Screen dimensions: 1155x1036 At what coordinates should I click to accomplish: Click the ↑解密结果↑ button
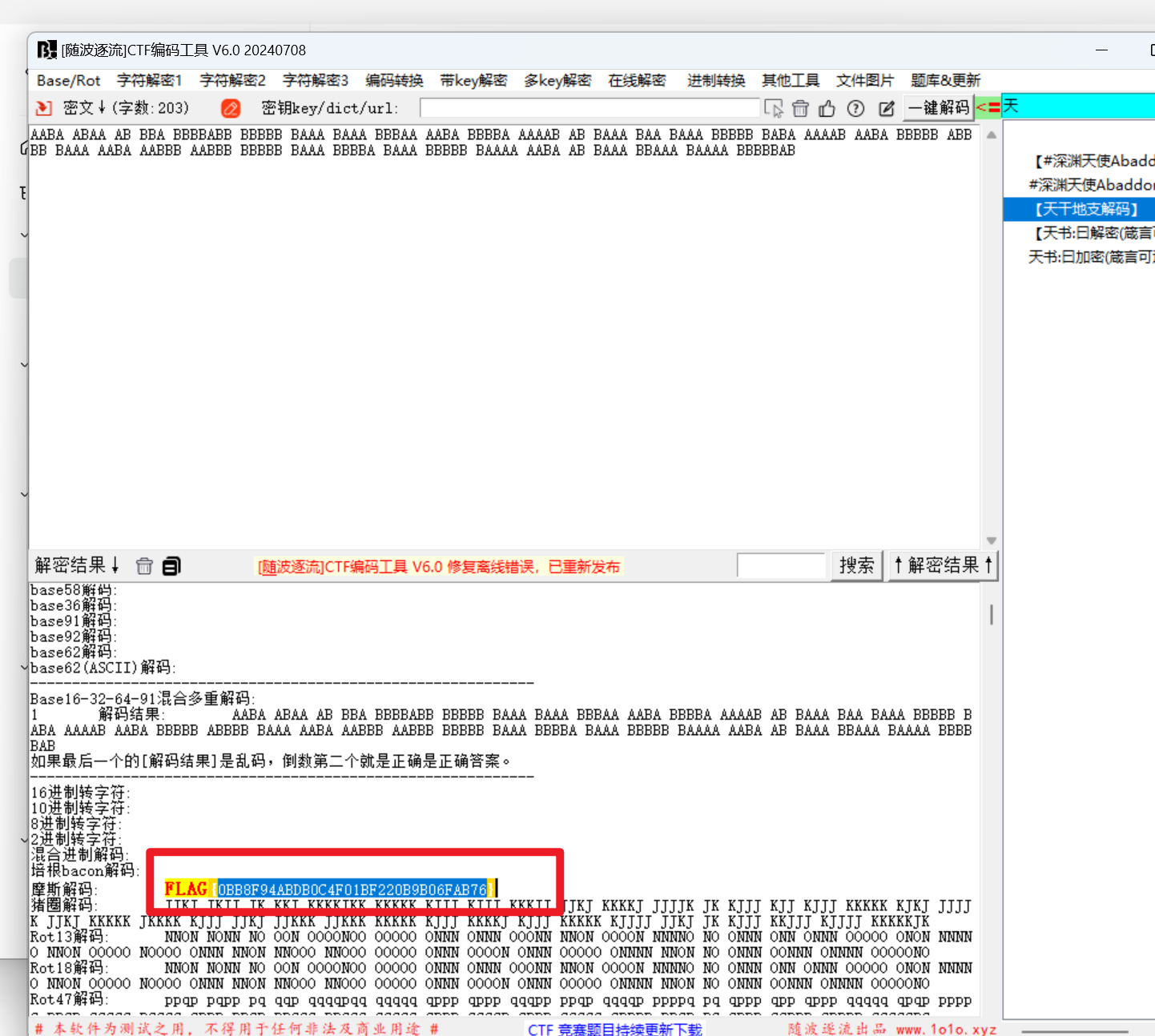point(944,565)
